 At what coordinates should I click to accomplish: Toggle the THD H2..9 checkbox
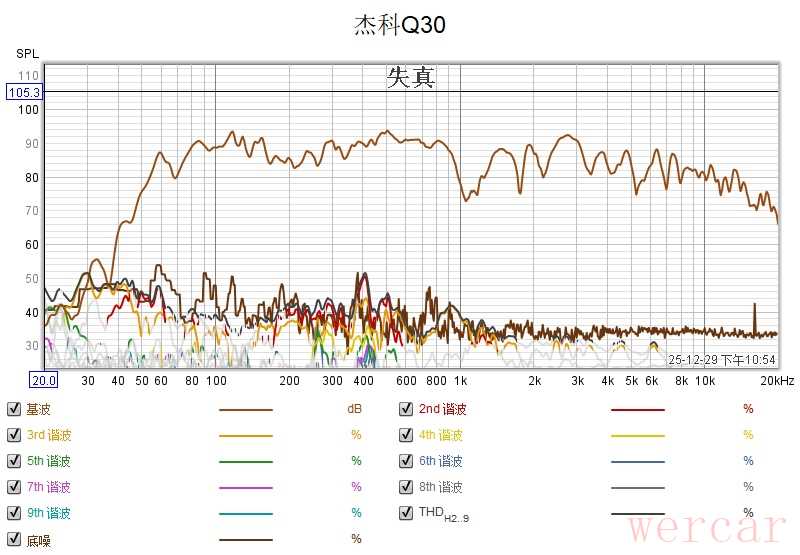pyautogui.click(x=405, y=513)
